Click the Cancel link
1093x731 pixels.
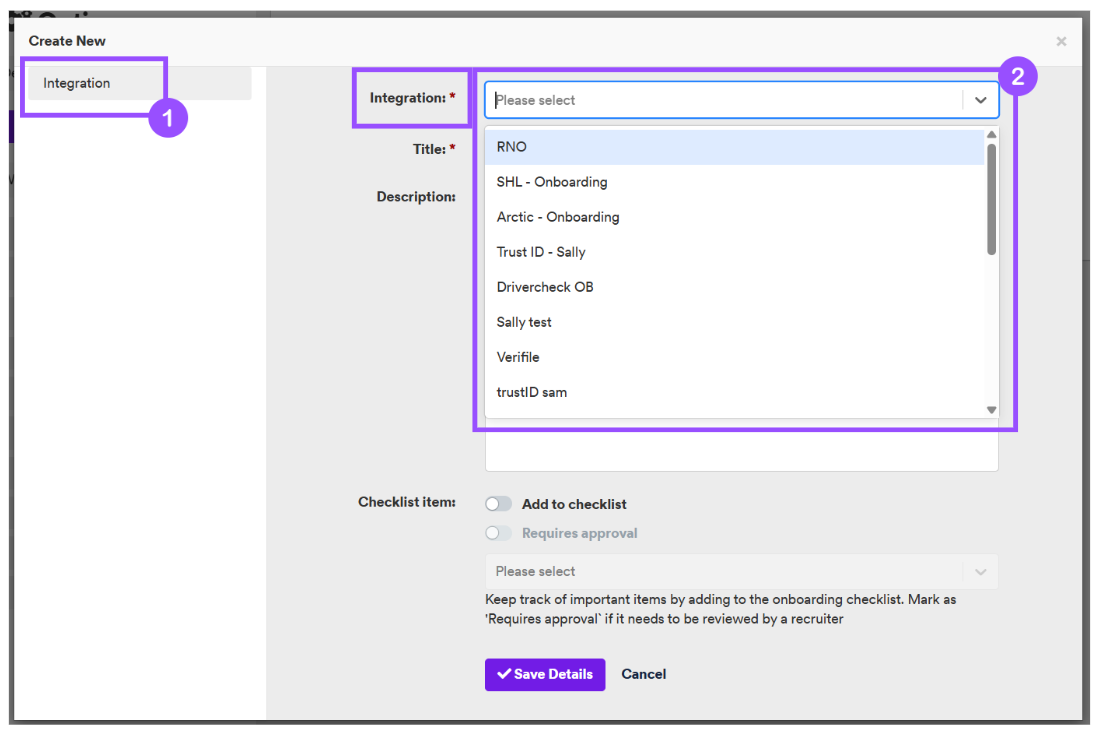(x=643, y=675)
